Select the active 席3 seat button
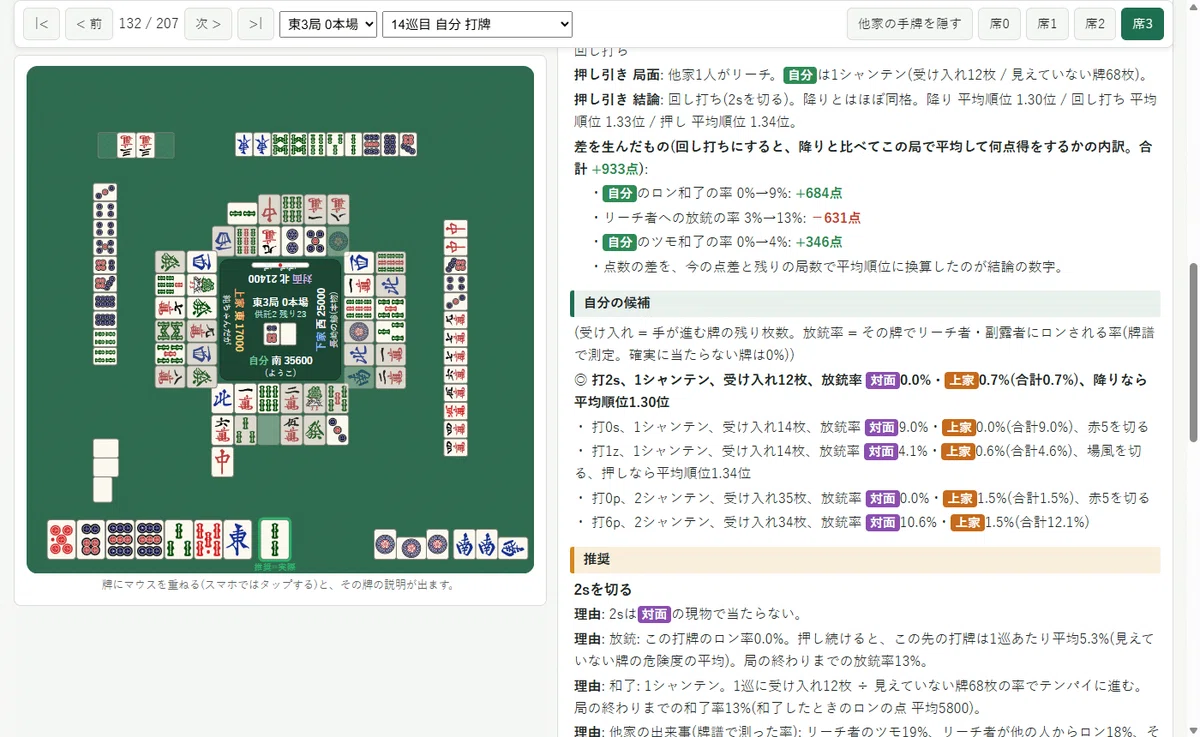Image resolution: width=1200 pixels, height=737 pixels. [1143, 24]
